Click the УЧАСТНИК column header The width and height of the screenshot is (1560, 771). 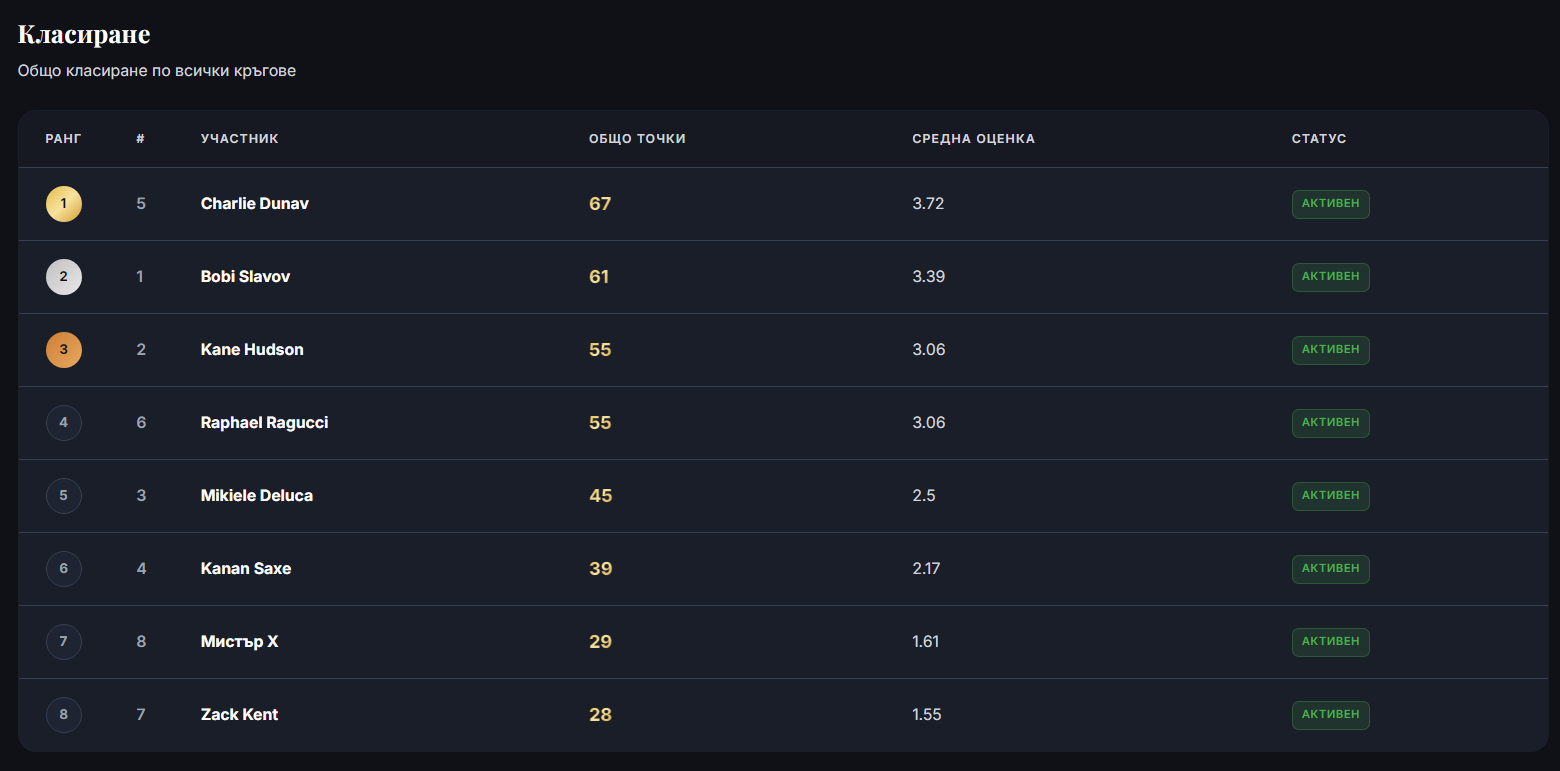(x=240, y=139)
